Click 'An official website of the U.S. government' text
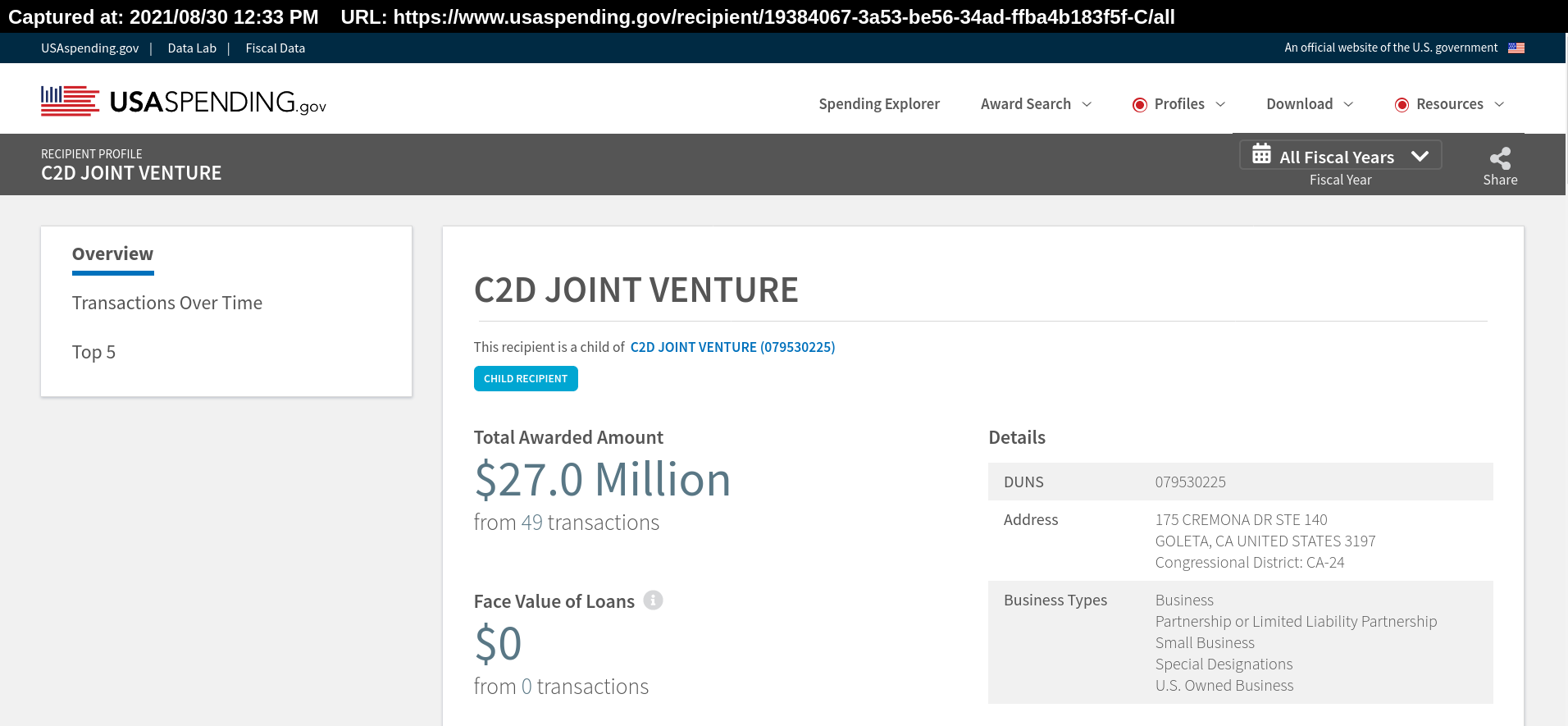This screenshot has height=726, width=1568. point(1391,48)
